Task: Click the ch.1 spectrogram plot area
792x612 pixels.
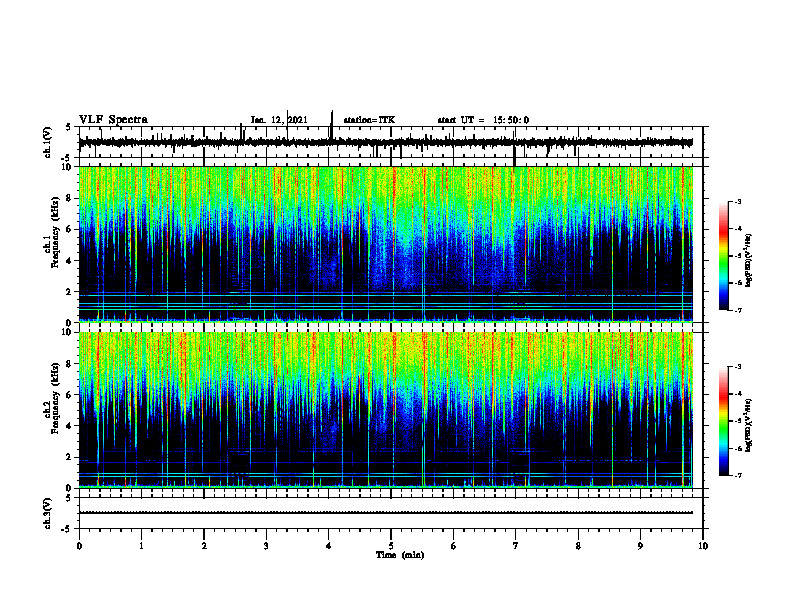Action: (x=385, y=244)
